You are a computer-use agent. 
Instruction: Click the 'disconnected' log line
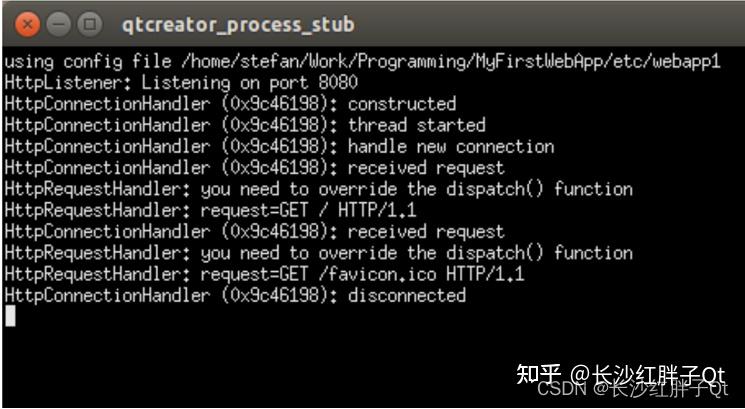coord(235,296)
